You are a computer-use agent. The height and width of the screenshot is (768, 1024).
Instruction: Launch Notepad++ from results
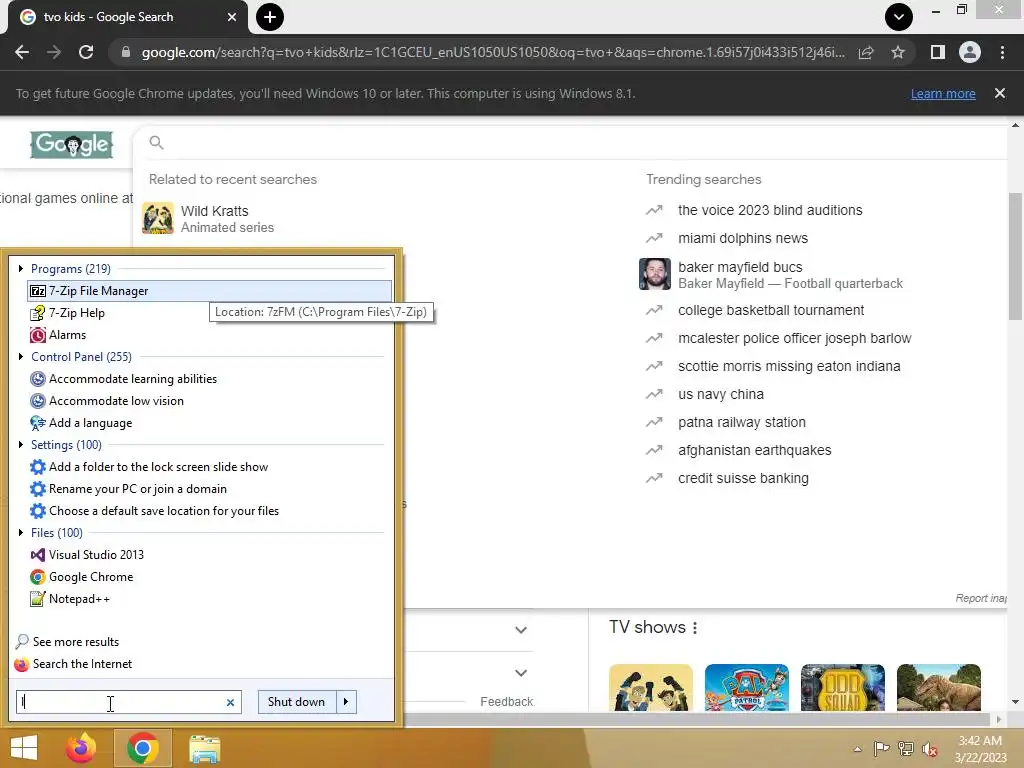(x=79, y=599)
